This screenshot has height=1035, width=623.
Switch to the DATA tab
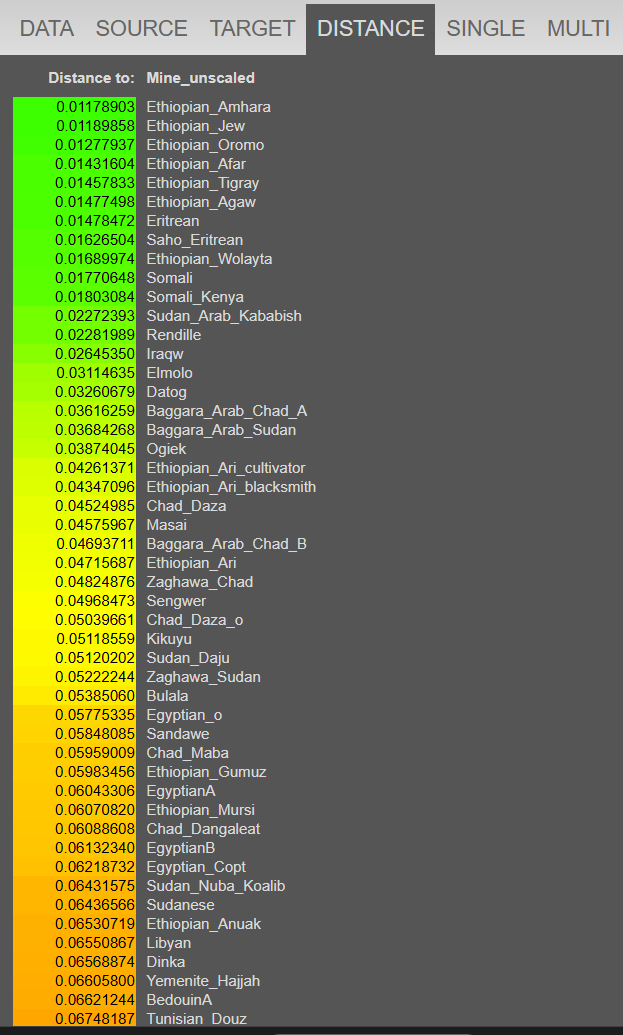[x=47, y=28]
